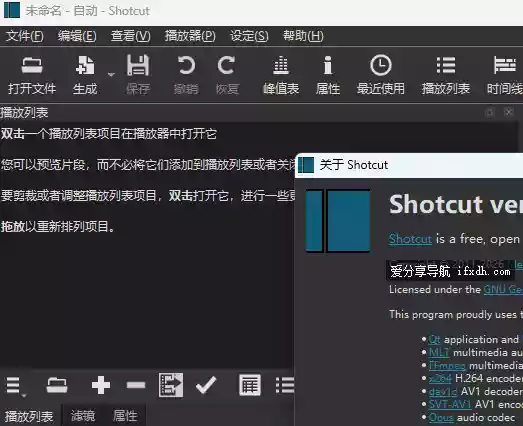Expand the dropdown arrow next to 生成

click(111, 74)
